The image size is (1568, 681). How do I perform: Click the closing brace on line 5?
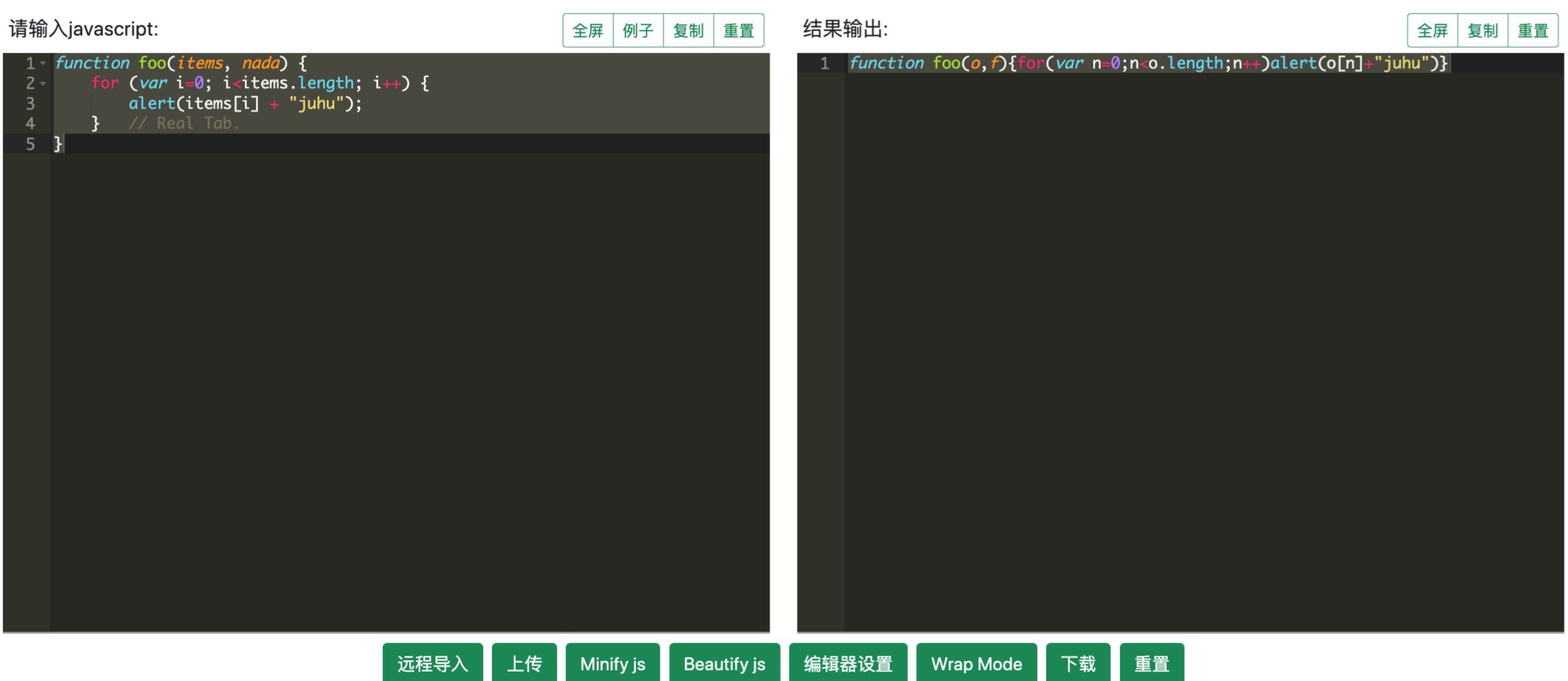click(x=58, y=144)
